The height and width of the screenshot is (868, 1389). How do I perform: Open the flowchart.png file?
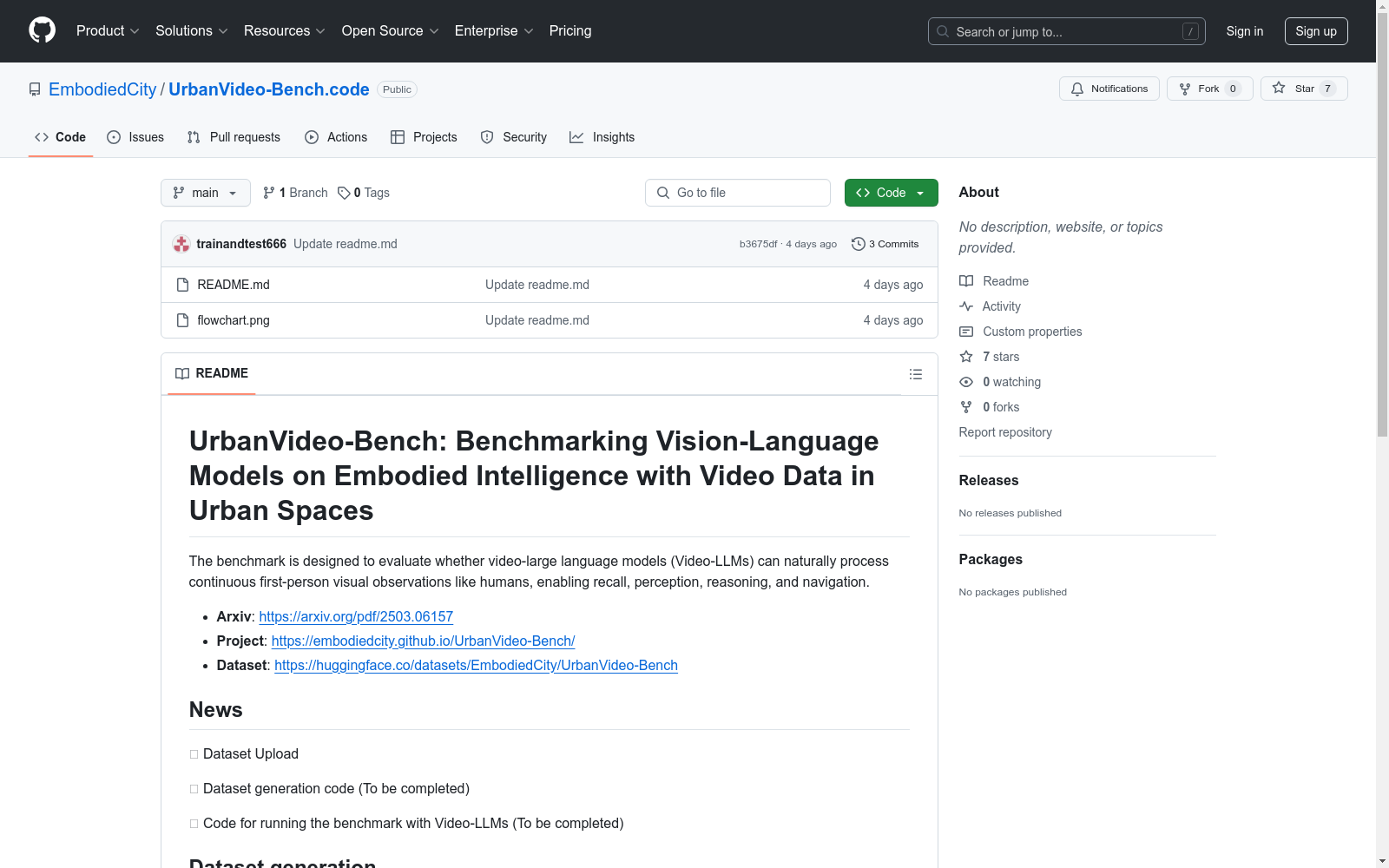coord(234,320)
